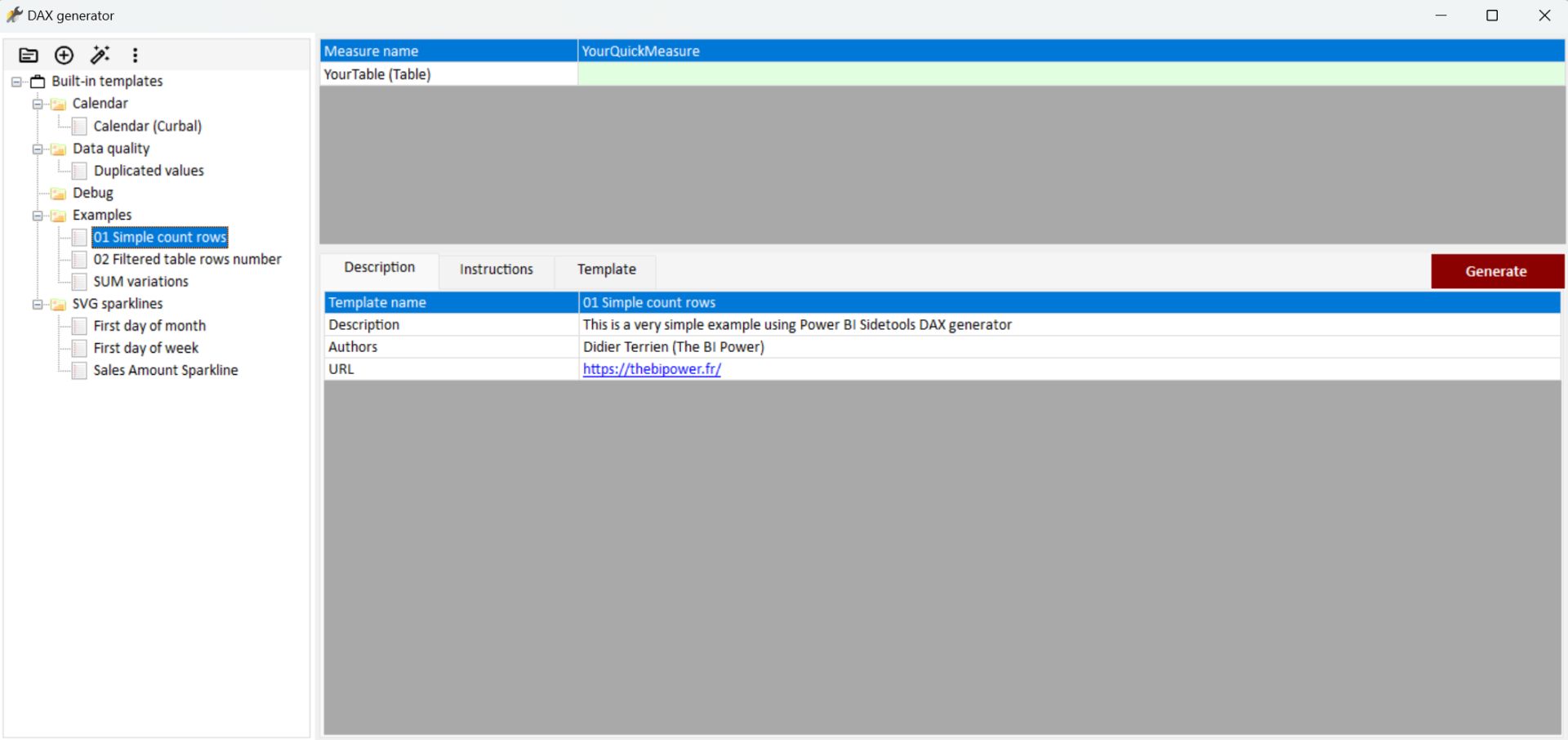Image resolution: width=1568 pixels, height=740 pixels.
Task: Switch to the Instructions tab
Action: coord(497,270)
